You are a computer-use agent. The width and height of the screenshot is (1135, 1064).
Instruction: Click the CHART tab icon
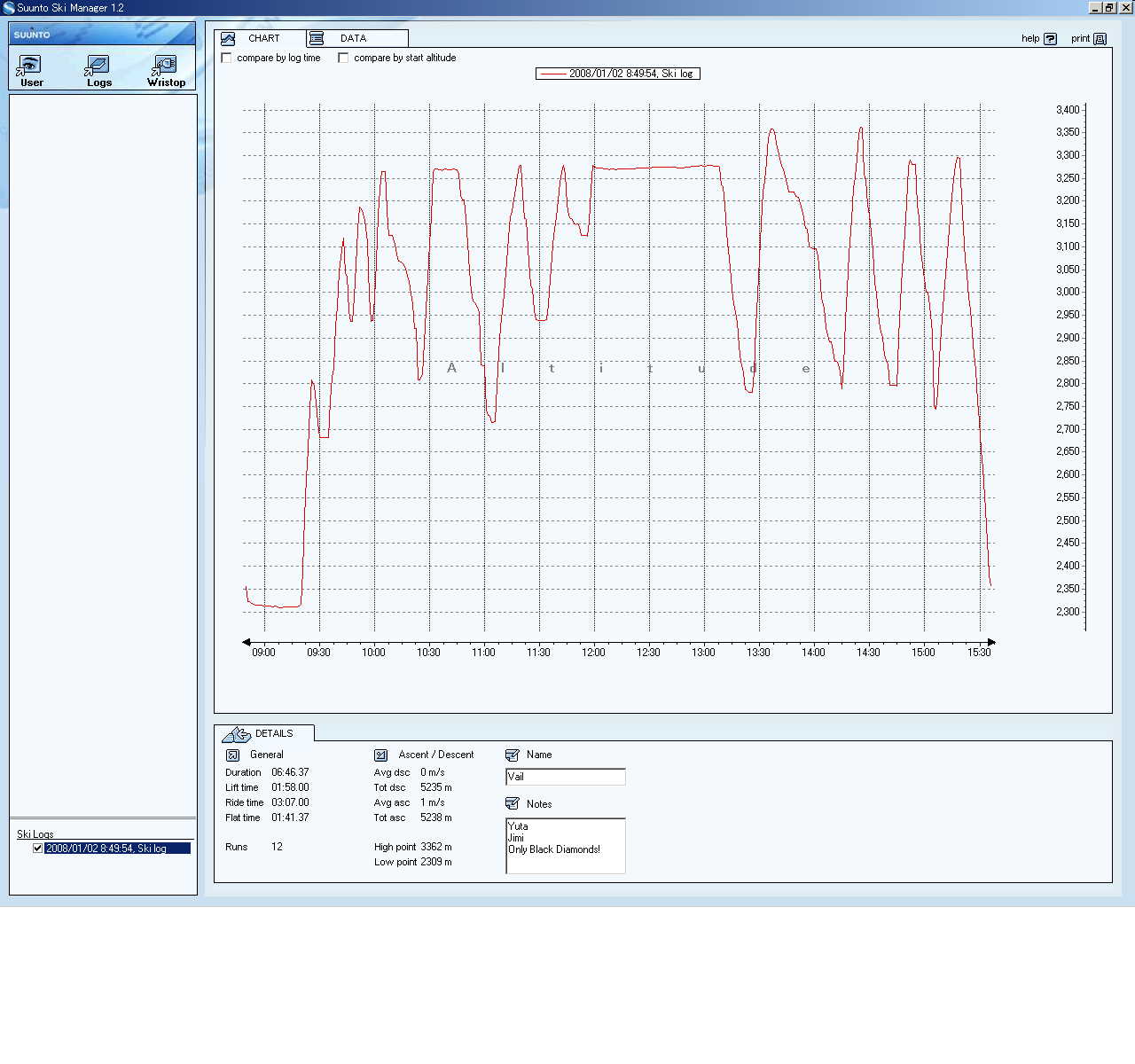pos(228,38)
